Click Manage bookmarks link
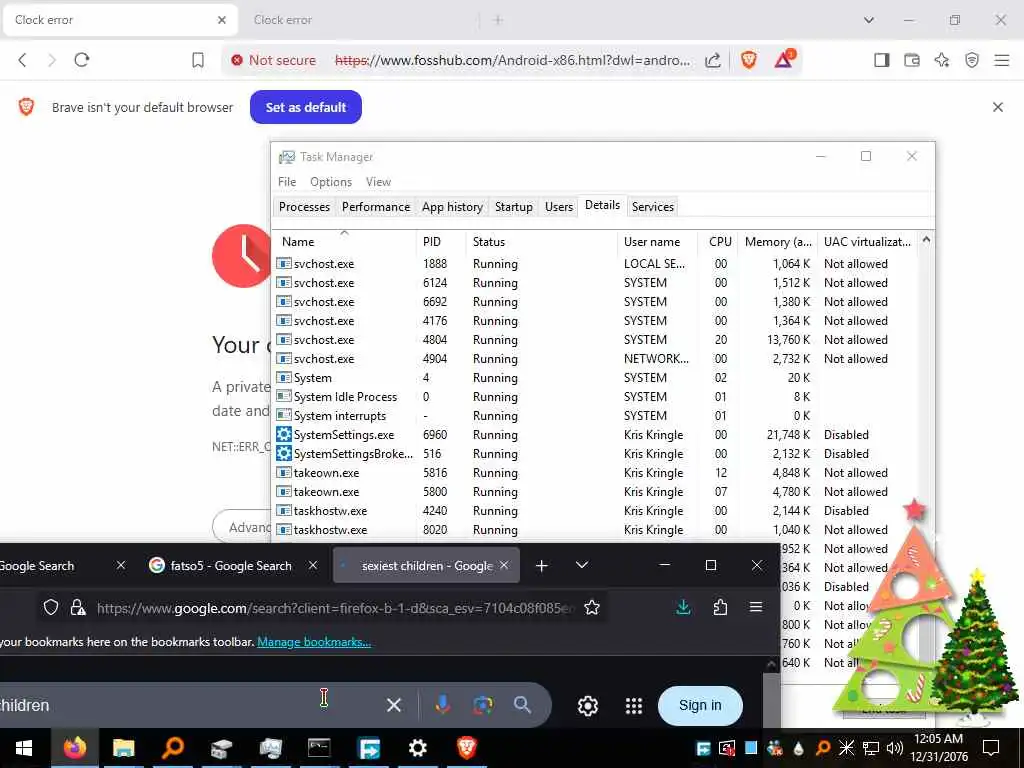This screenshot has width=1024, height=768. pos(314,642)
